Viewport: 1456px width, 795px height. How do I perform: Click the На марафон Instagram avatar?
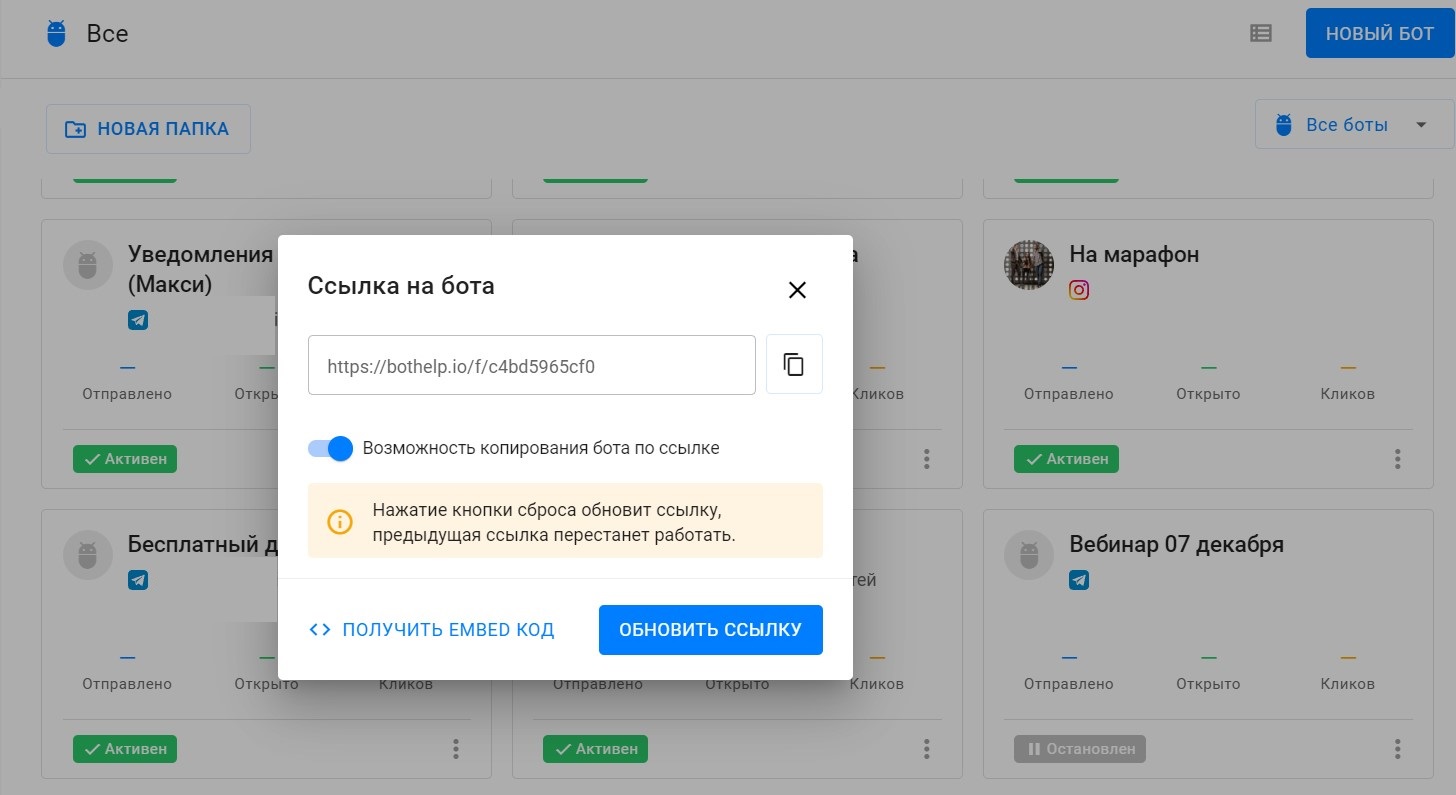pyautogui.click(x=1029, y=265)
